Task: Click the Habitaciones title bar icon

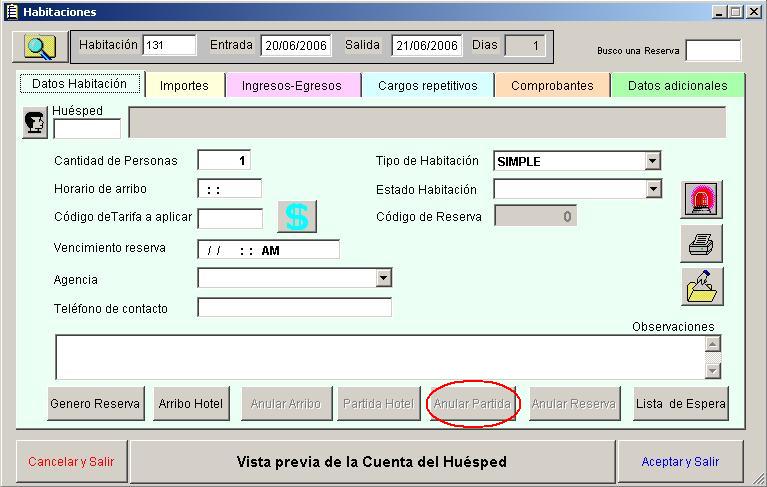Action: click(x=11, y=11)
